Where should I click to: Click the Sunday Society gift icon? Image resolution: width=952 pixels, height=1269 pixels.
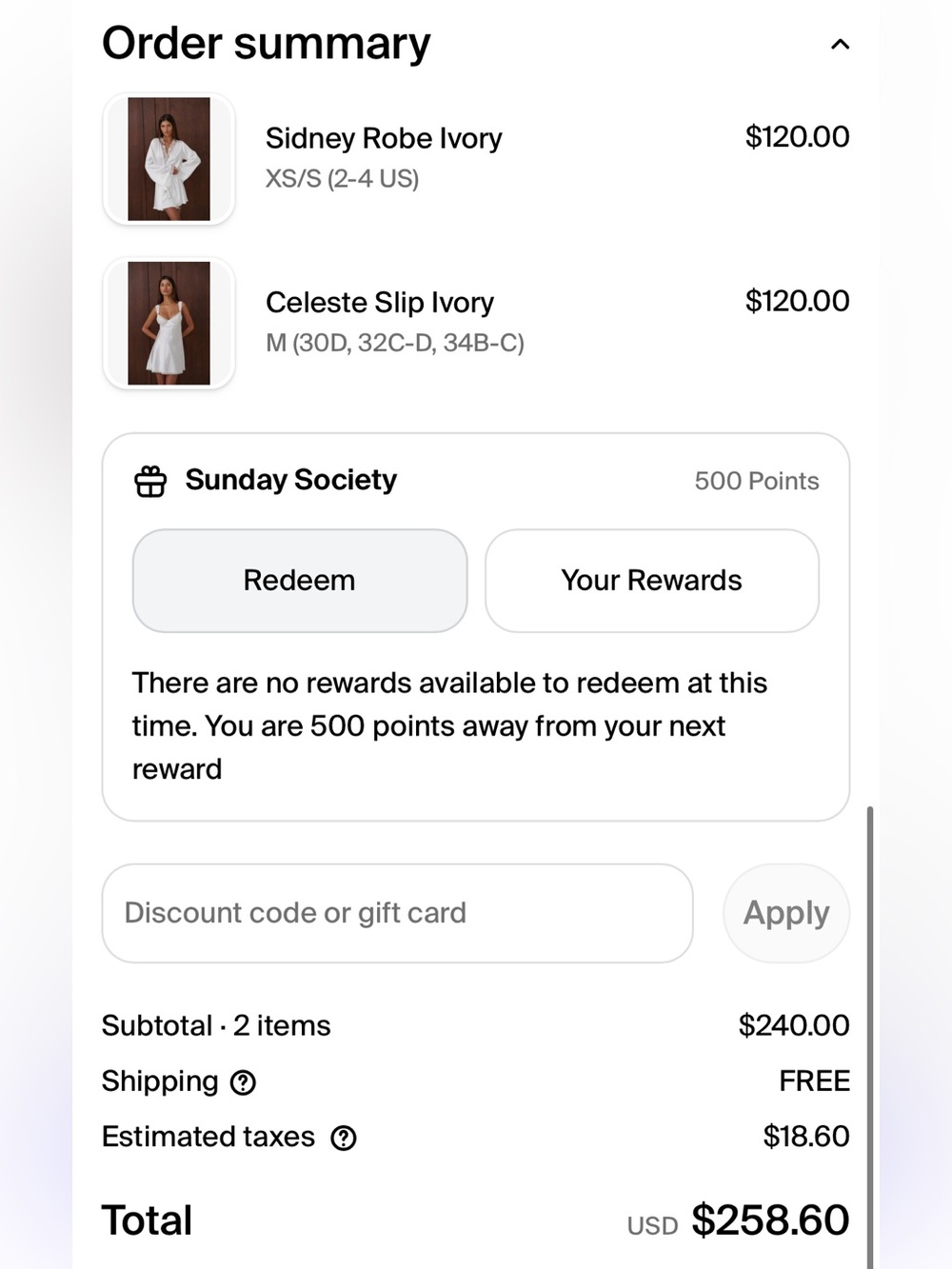coord(150,482)
